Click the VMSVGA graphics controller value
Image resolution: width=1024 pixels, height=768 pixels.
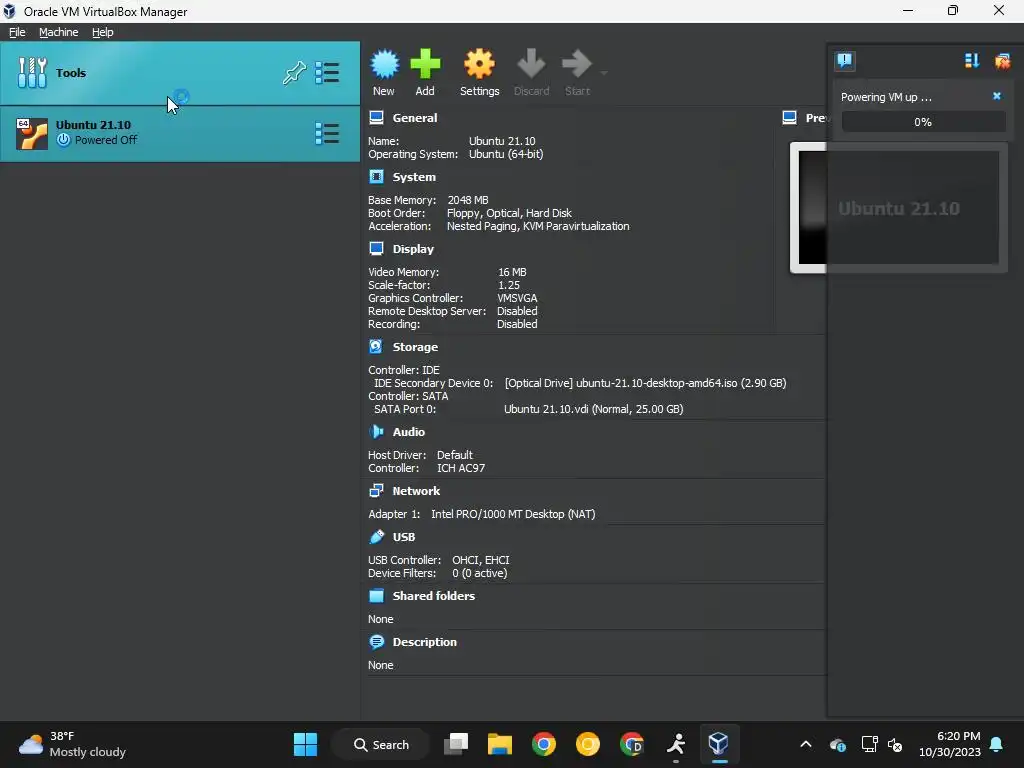[x=517, y=298]
